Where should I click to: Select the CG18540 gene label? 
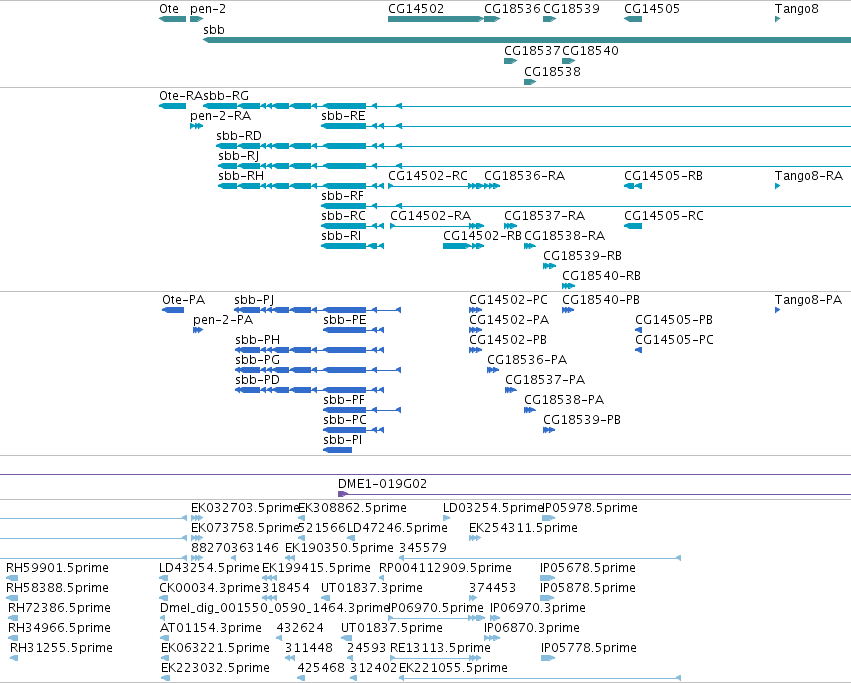tap(590, 50)
